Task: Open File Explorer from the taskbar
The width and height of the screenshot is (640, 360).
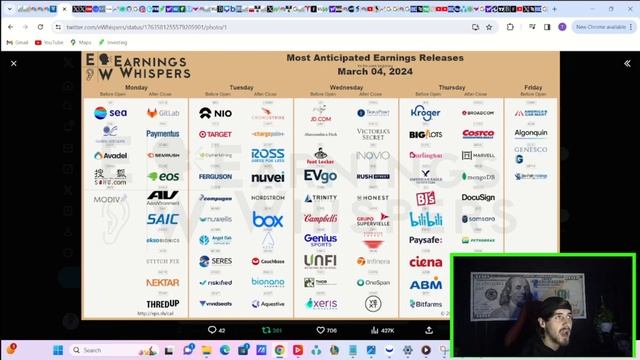Action: click(x=207, y=350)
